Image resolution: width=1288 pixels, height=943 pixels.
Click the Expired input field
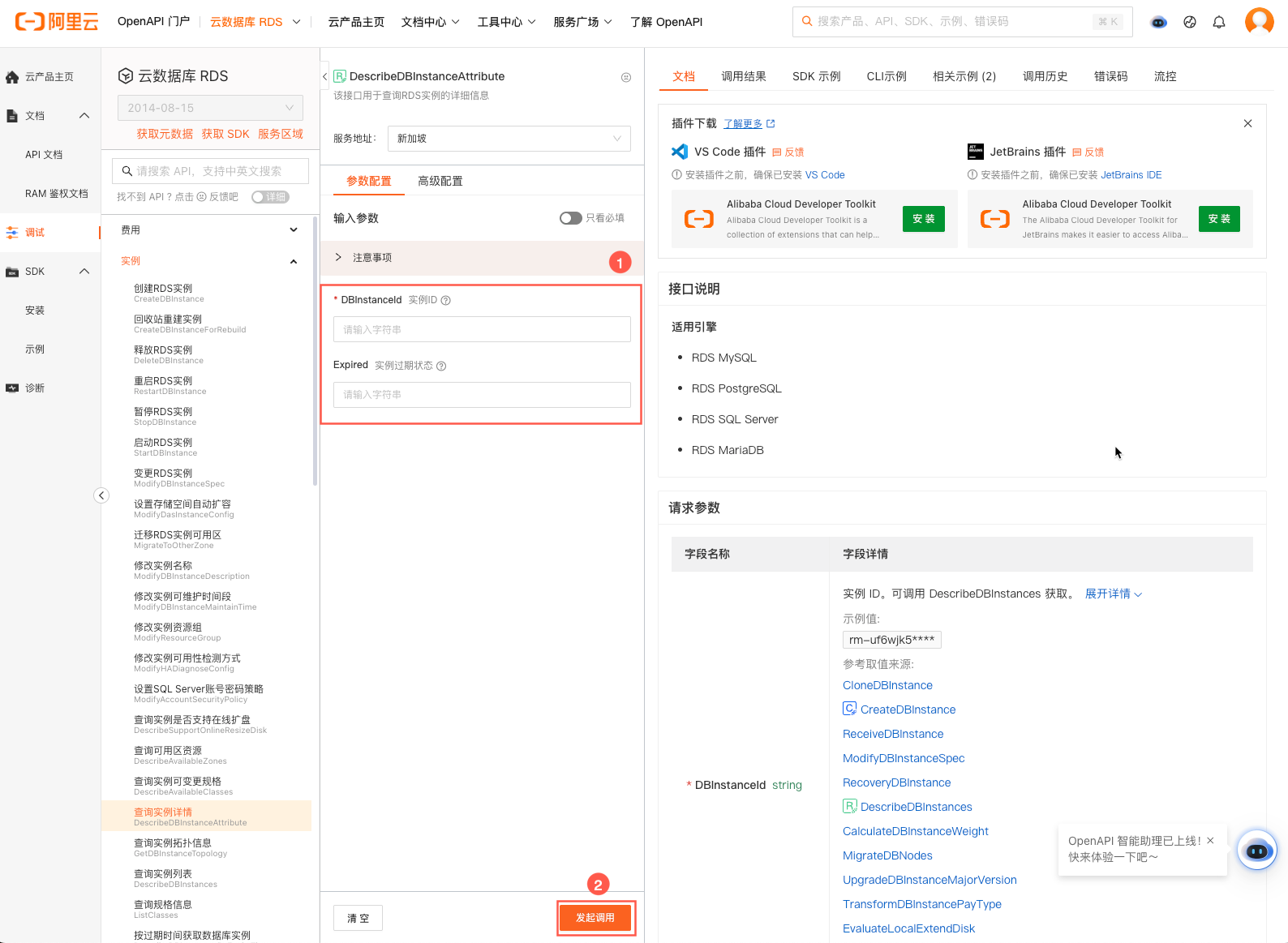point(482,395)
